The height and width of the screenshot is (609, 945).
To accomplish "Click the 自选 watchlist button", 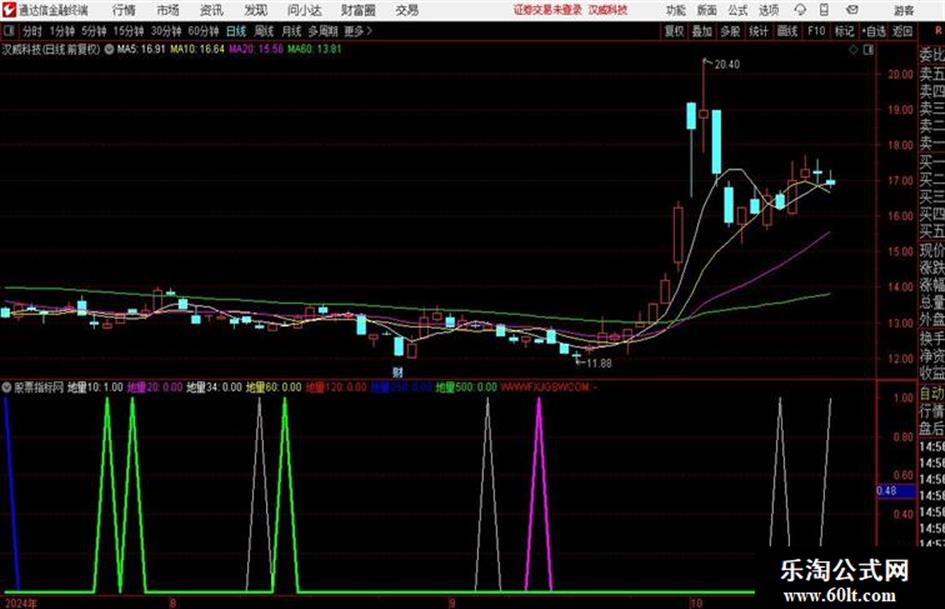I will coord(874,31).
